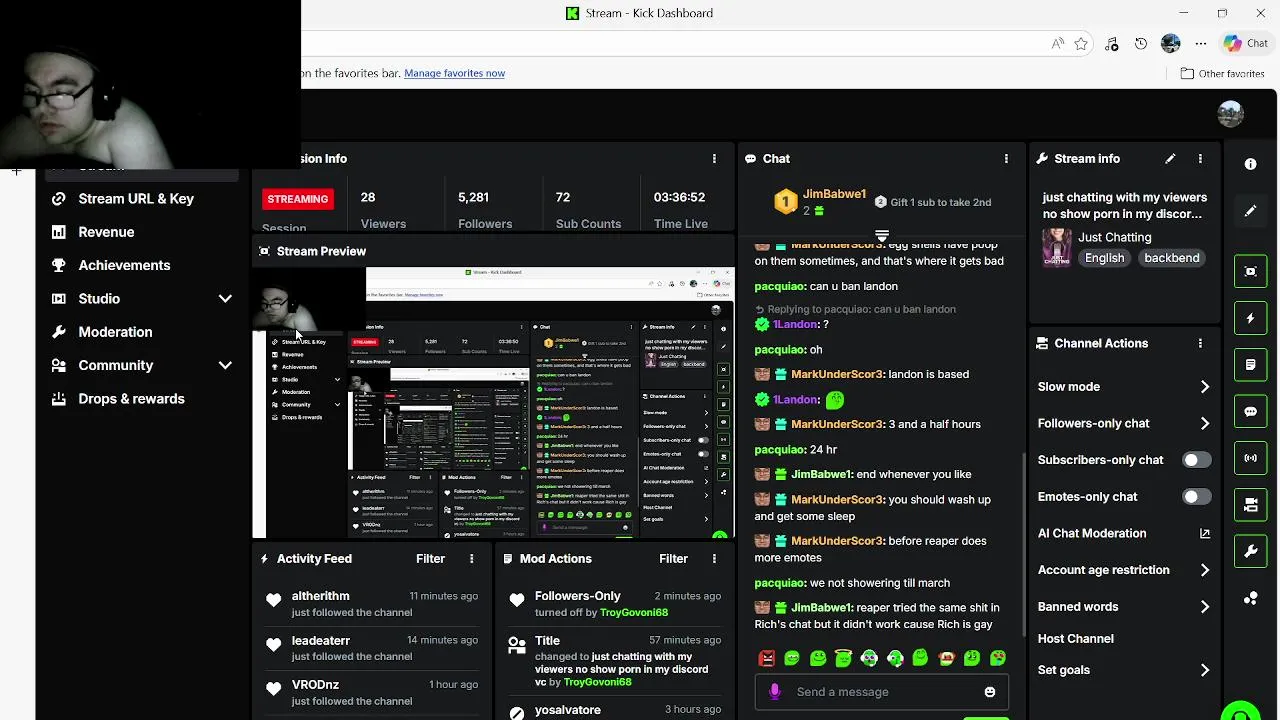This screenshot has height=720, width=1280.
Task: Open the Copilot Chat button
Action: click(x=1246, y=44)
